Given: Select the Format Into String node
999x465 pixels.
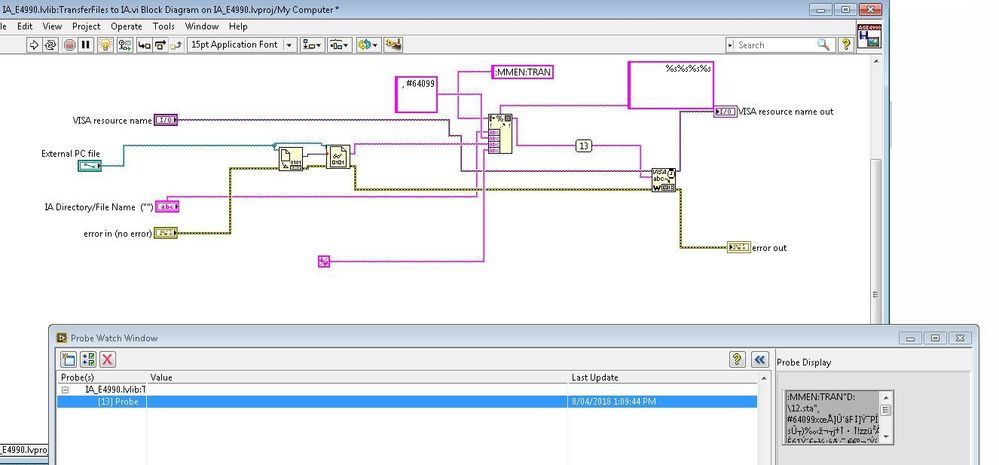Looking at the screenshot, I should 500,134.
